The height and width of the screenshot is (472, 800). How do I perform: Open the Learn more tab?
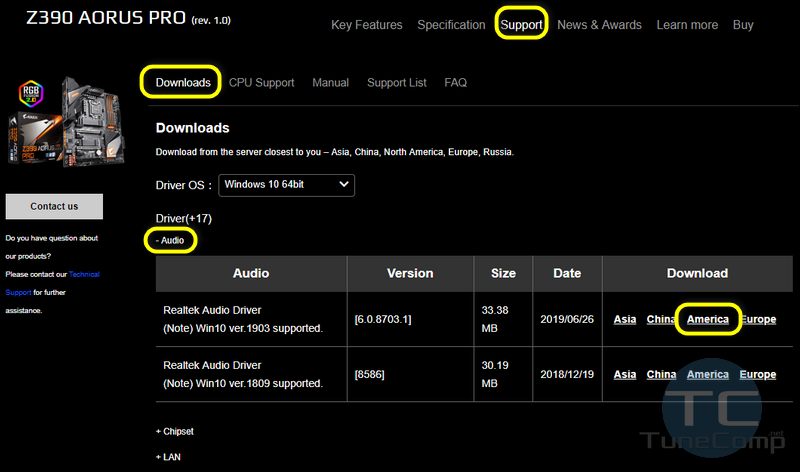(x=687, y=25)
